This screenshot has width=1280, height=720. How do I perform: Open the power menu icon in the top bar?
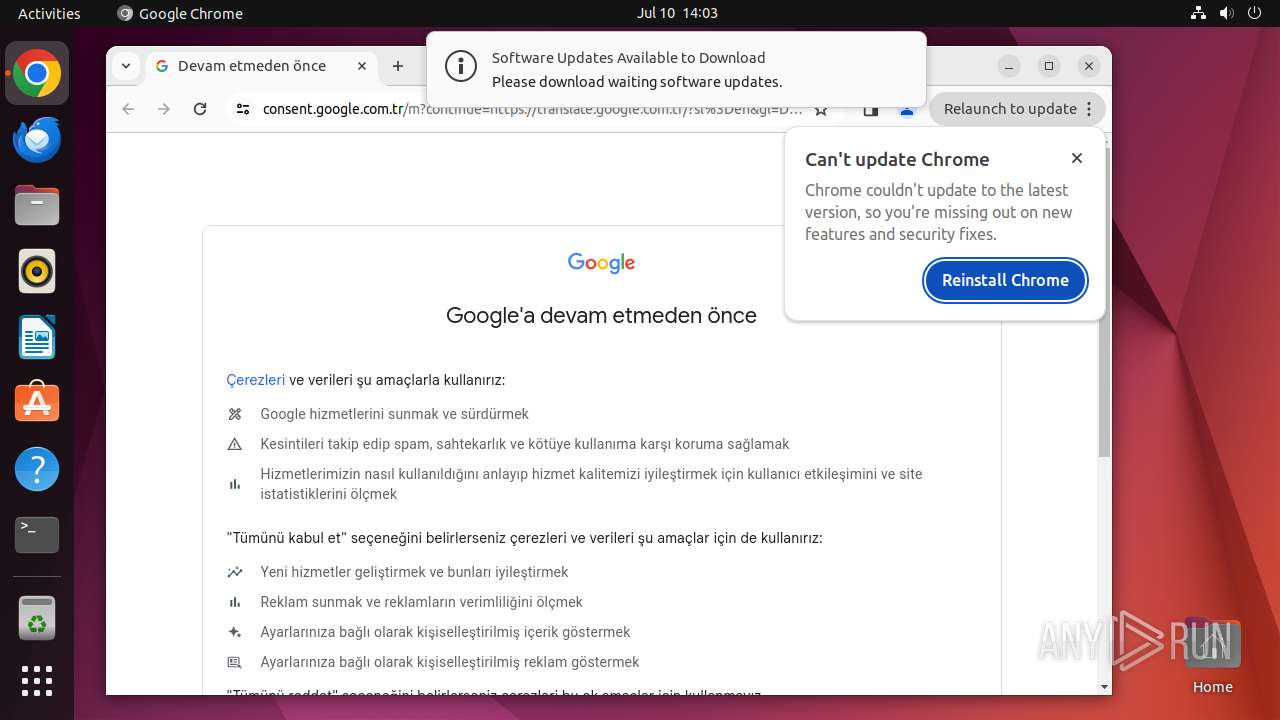pos(1255,13)
